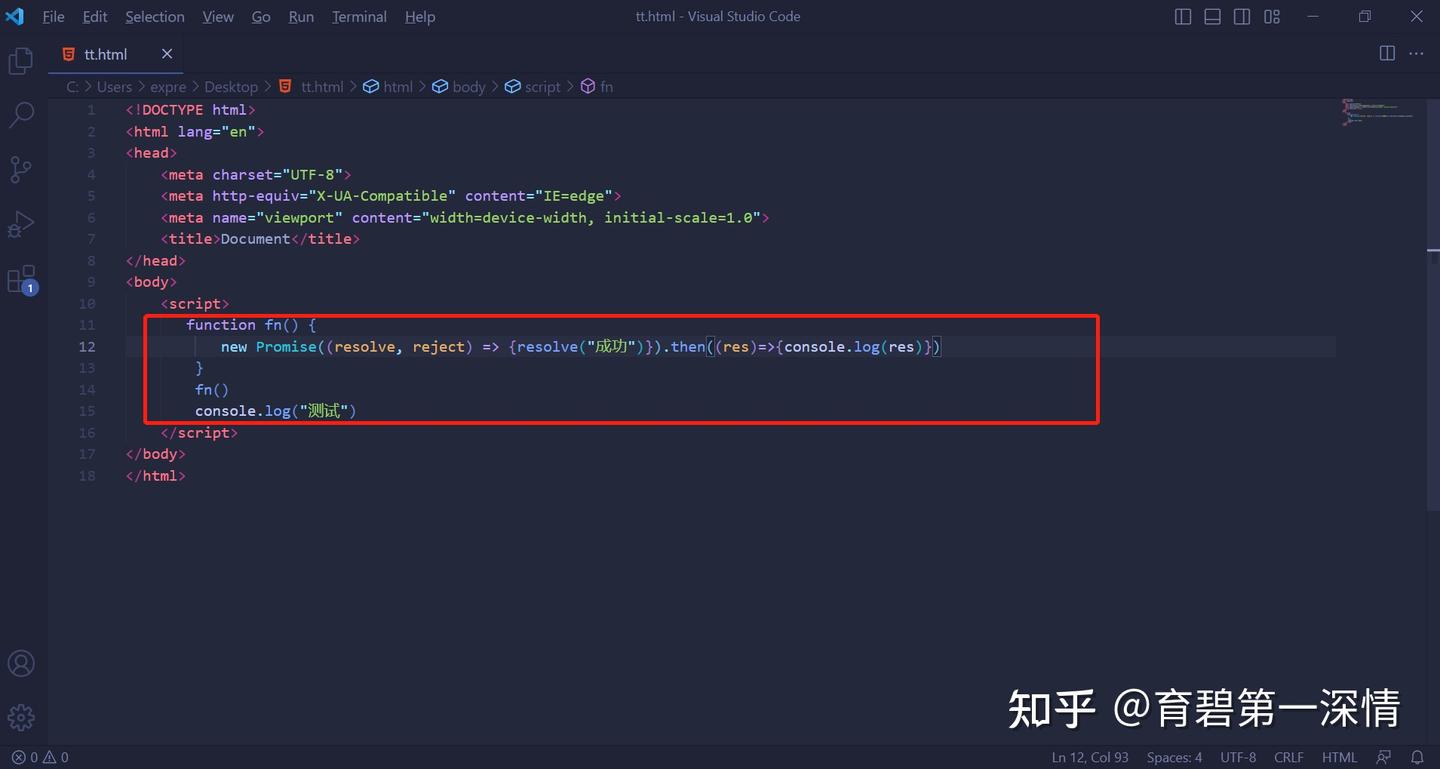Screen dimensions: 1440x769
Task: Click the Users breadcrumb segment
Action: tap(114, 87)
